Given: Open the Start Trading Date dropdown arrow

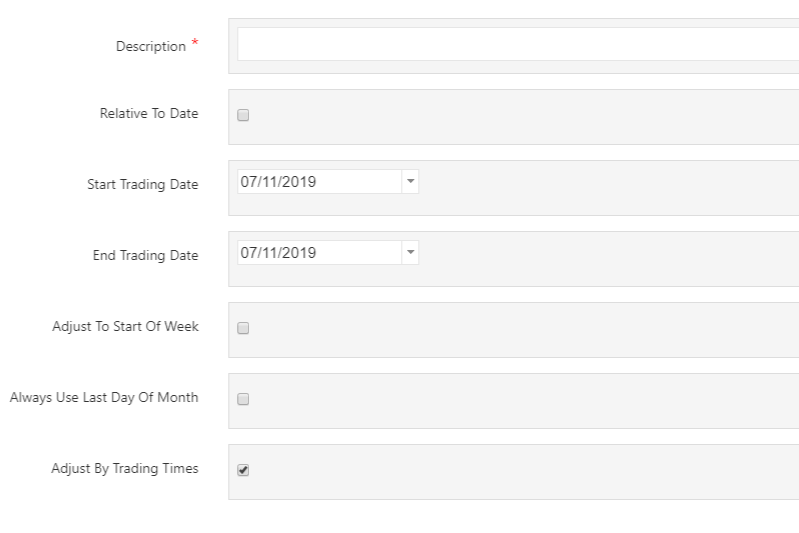Looking at the screenshot, I should click(x=410, y=181).
